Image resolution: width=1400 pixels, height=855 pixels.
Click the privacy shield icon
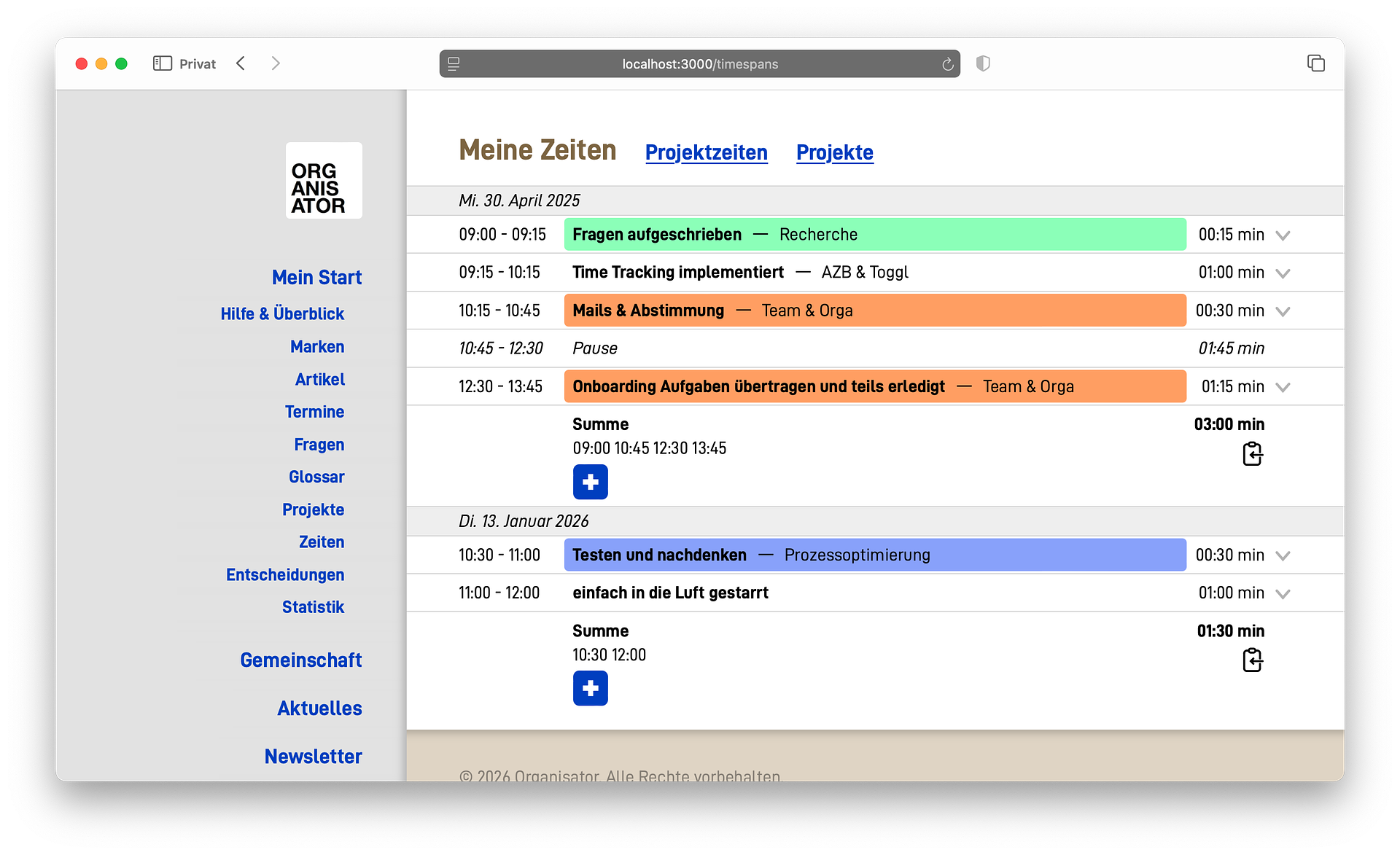(x=983, y=63)
